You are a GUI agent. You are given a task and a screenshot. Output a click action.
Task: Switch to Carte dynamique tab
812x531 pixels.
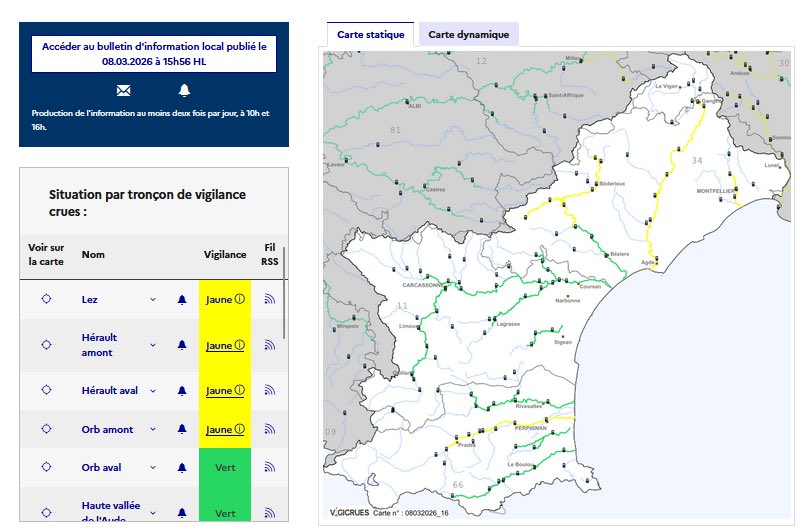(468, 35)
